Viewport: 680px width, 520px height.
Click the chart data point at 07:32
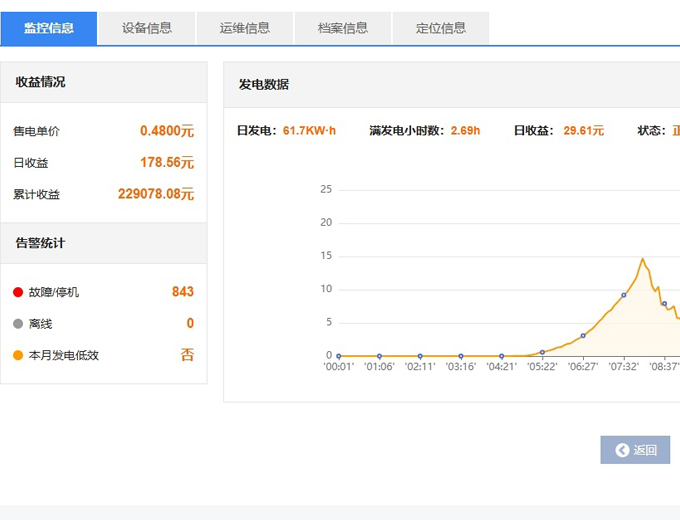tap(624, 295)
